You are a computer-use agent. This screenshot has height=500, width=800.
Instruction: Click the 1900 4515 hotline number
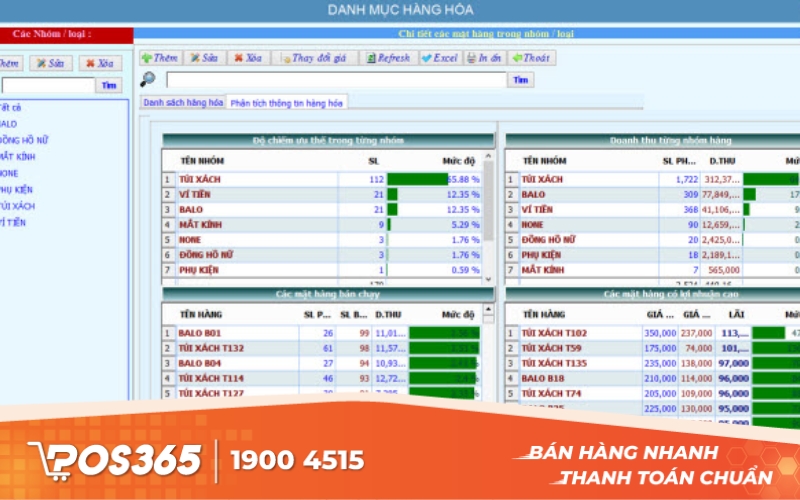297,460
